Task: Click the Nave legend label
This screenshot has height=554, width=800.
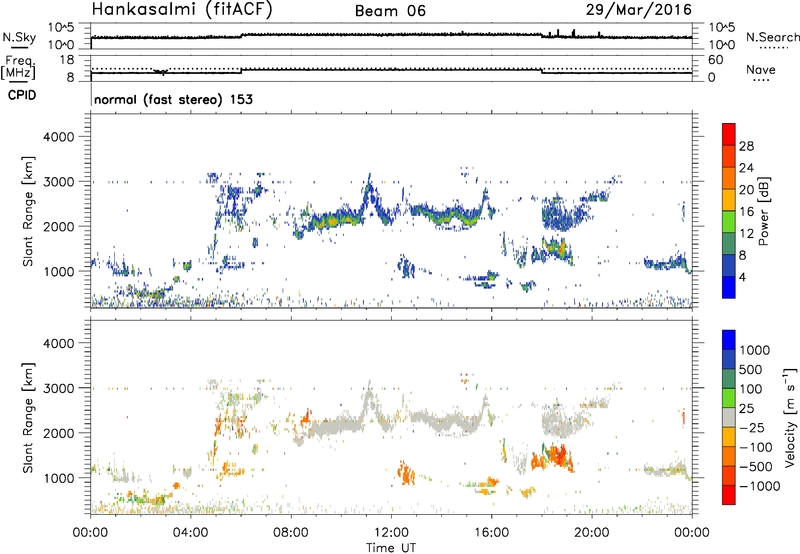Action: pos(761,69)
